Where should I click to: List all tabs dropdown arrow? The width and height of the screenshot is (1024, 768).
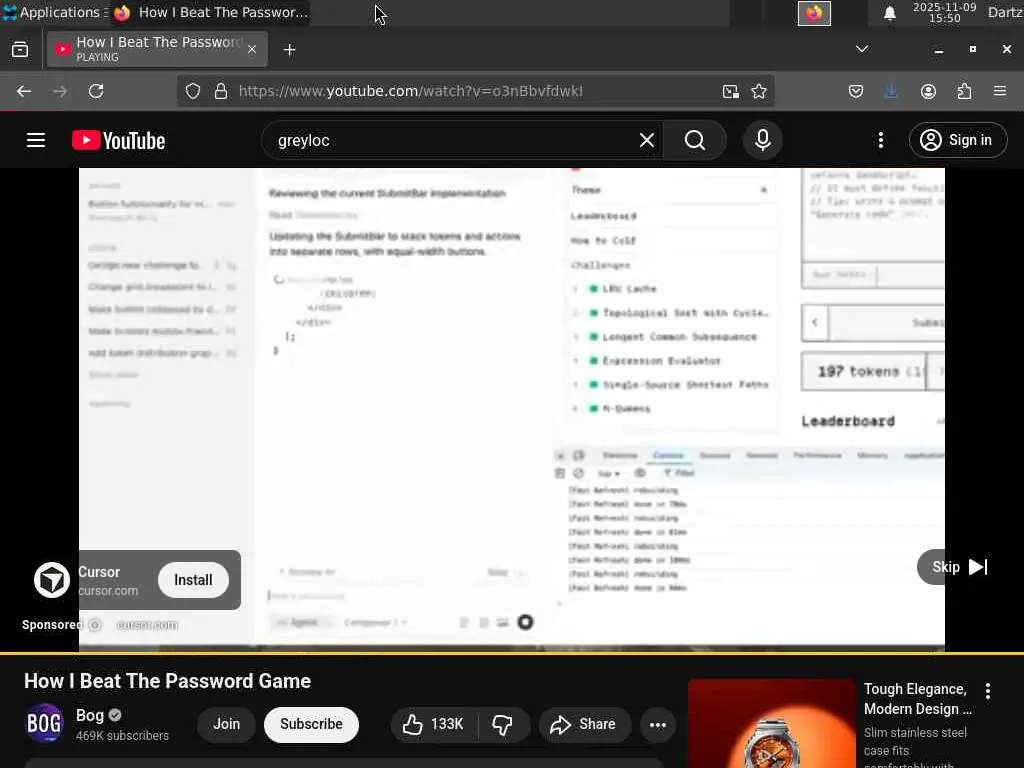coord(862,49)
